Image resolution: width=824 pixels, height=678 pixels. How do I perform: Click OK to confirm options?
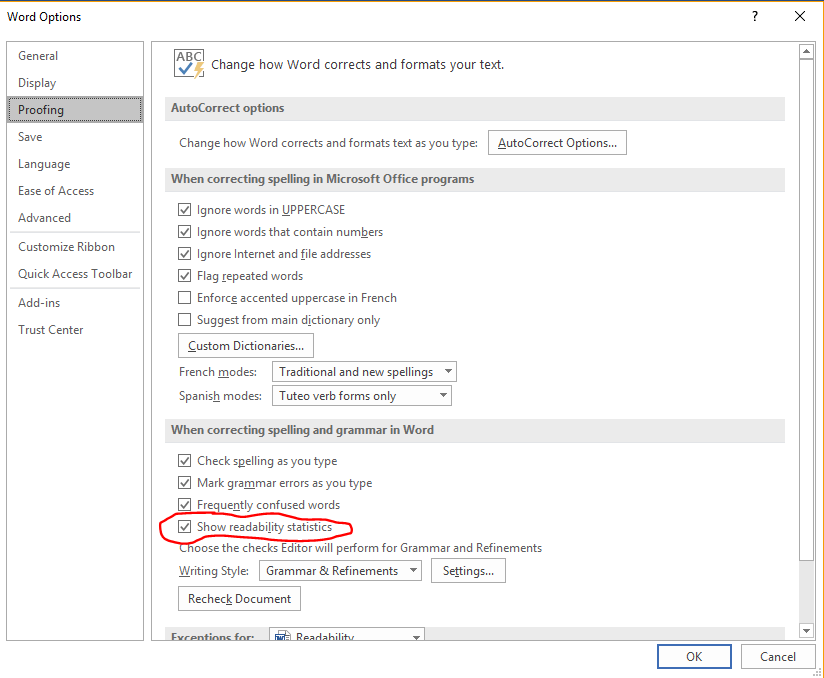pyautogui.click(x=694, y=657)
